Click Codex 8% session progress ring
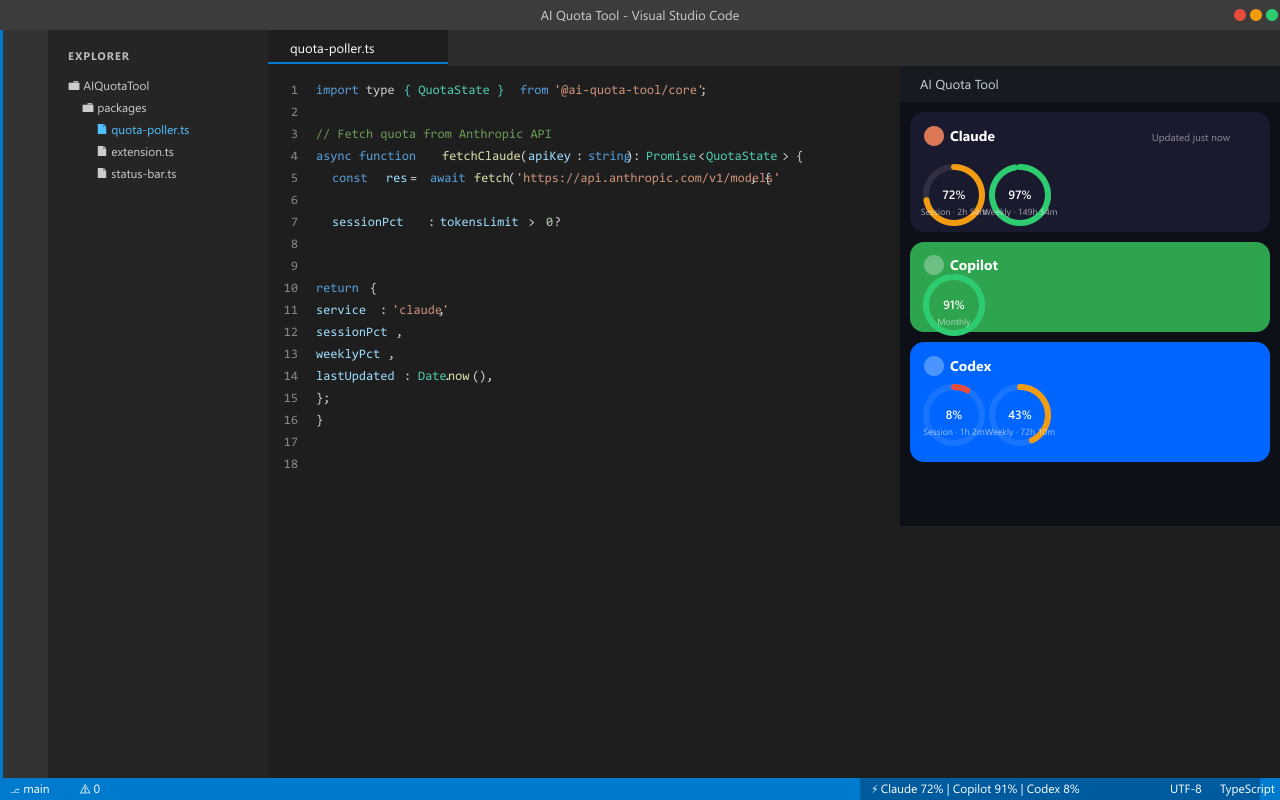This screenshot has height=800, width=1280. click(954, 415)
